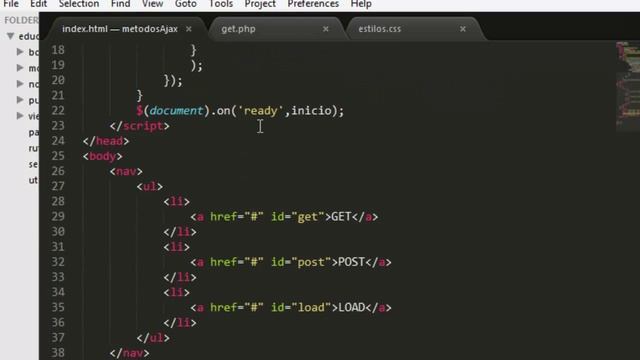Collapse the 'educ' root folder
Screen dimensions: 640x360
tap(11, 36)
